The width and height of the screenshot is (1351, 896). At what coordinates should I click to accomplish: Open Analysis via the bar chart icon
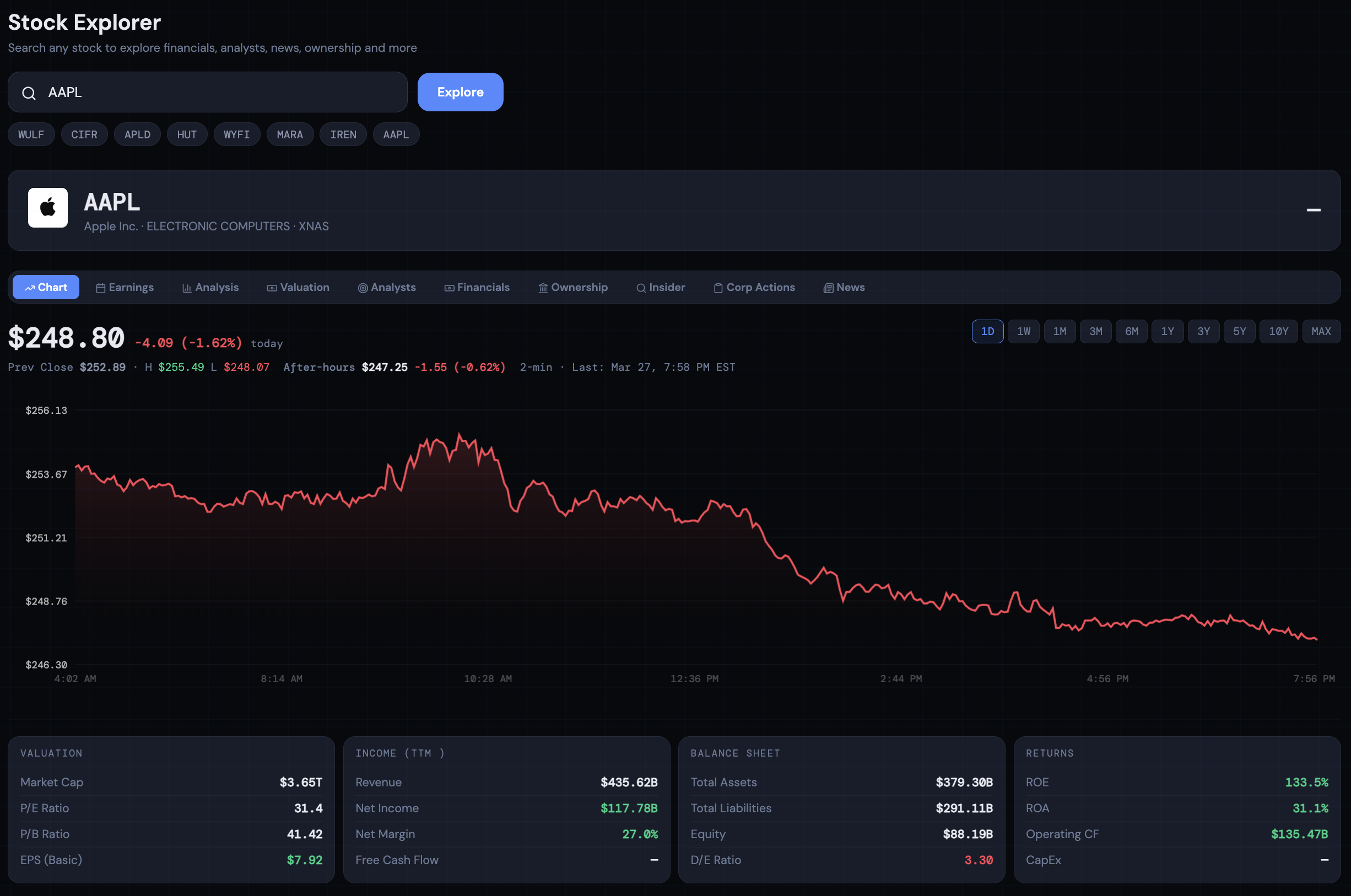[187, 288]
